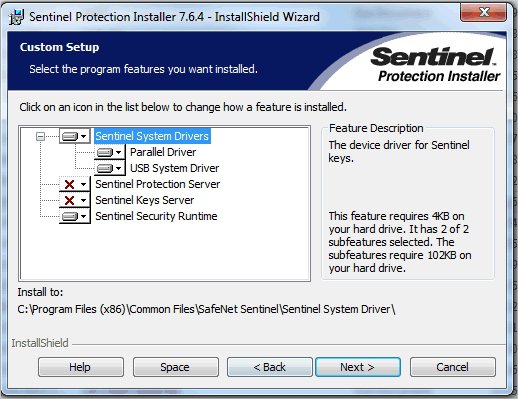Screen dimensions: 518x399
Task: Collapse the Sentinel System Drivers tree node
Action: pos(40,136)
